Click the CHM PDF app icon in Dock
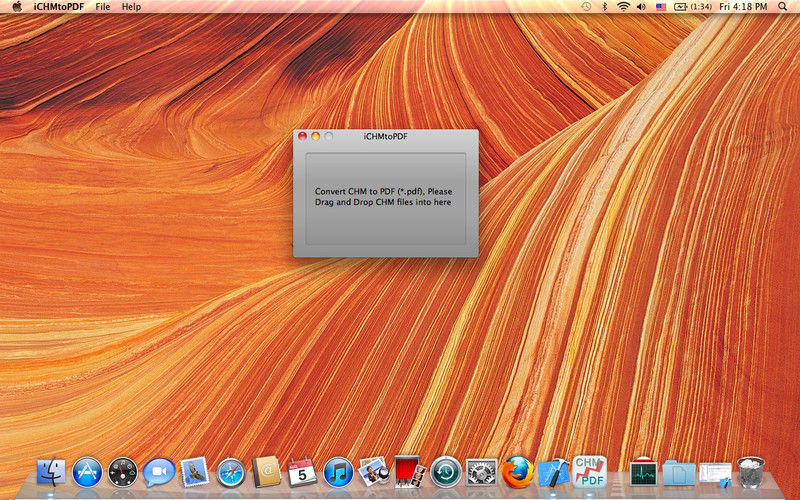800x500 pixels. coord(590,471)
